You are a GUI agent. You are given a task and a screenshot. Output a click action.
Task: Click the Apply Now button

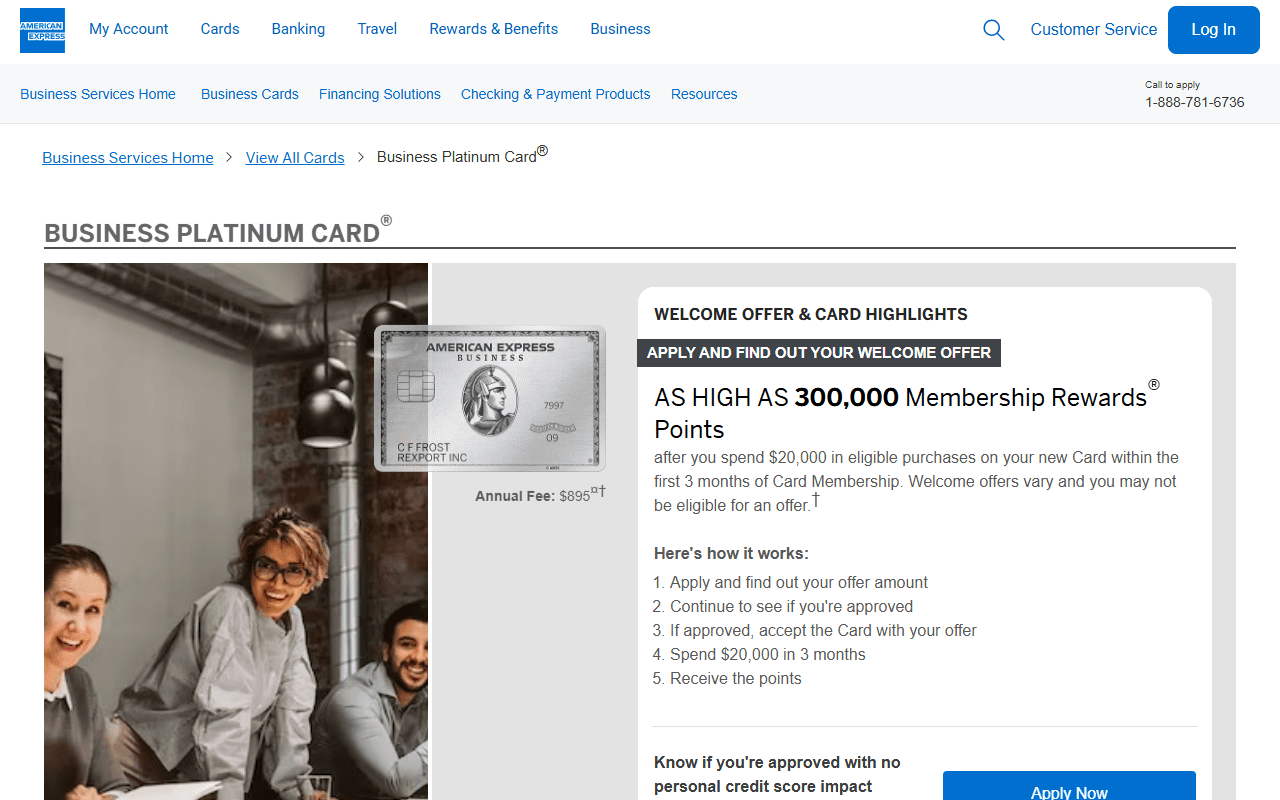point(1069,786)
